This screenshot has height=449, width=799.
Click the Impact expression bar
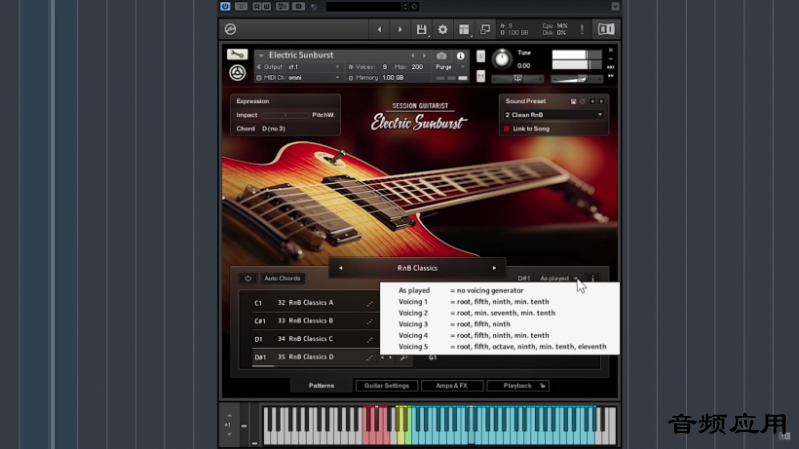(x=285, y=115)
